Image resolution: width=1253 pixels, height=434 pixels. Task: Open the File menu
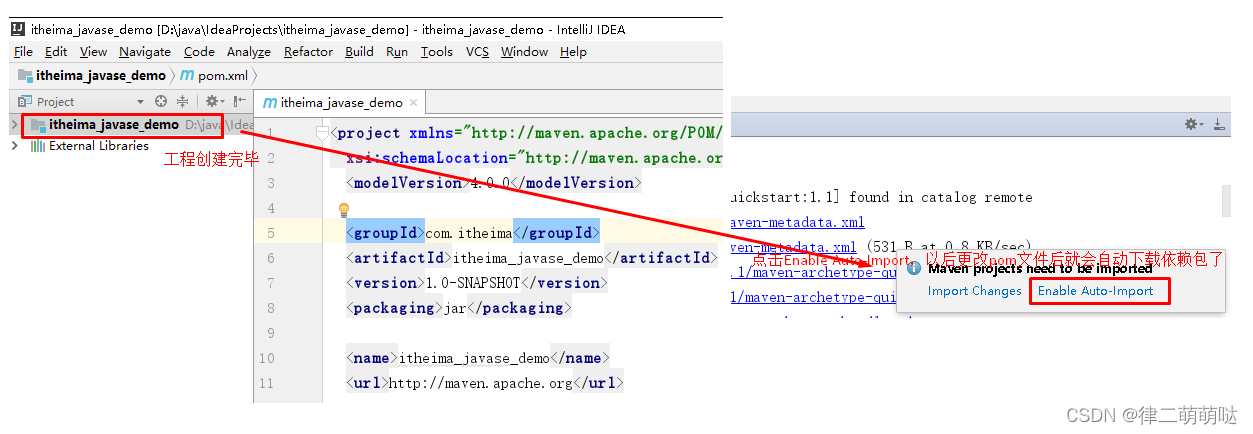23,51
